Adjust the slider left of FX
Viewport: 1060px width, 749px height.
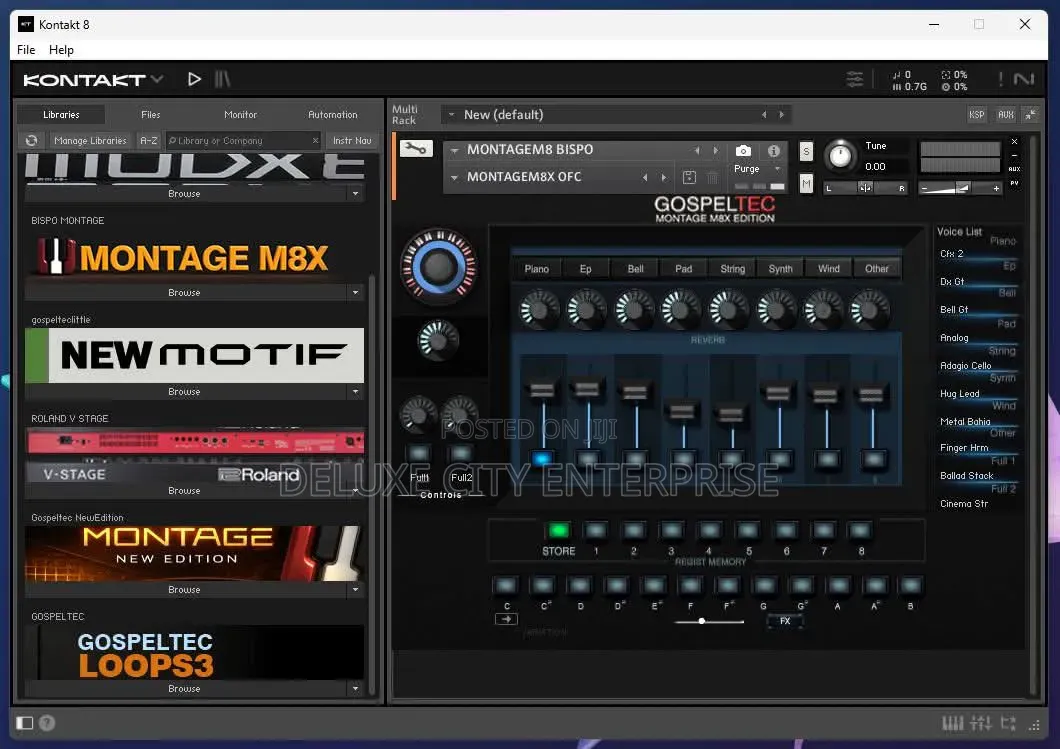[708, 621]
